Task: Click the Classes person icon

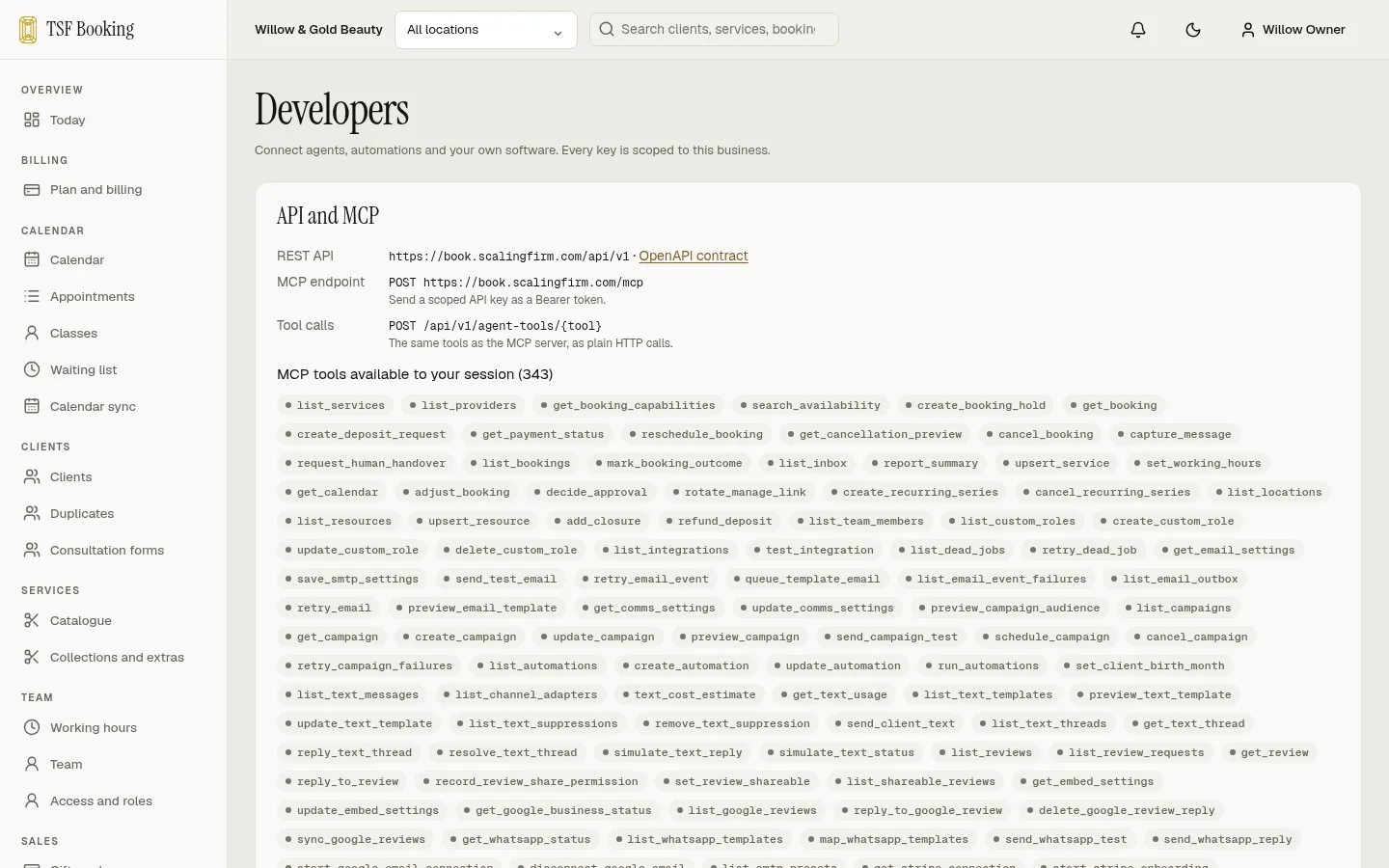Action: tap(32, 334)
